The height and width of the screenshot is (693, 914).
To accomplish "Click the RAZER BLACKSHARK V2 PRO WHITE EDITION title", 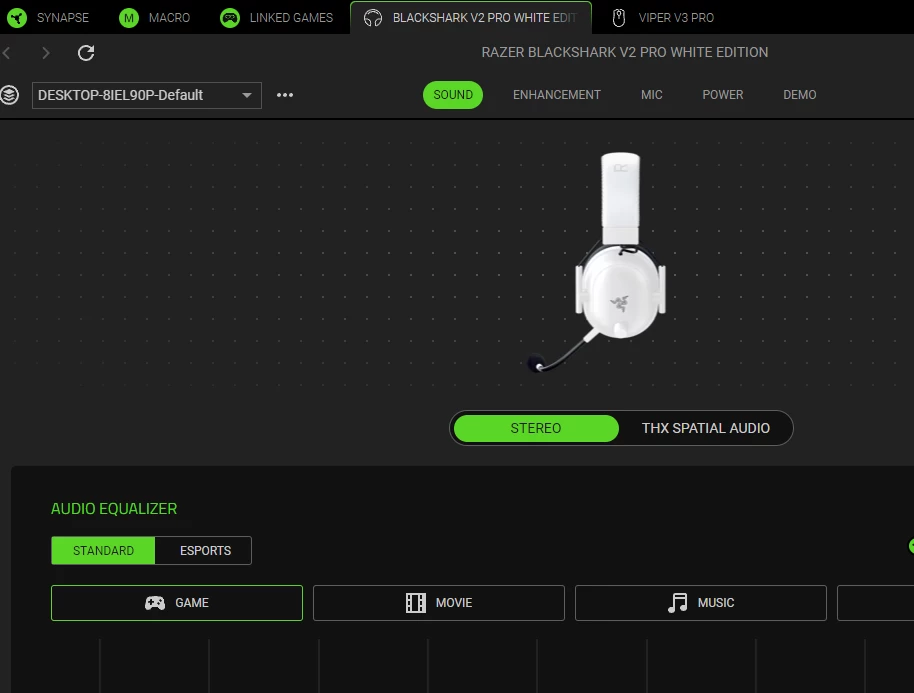I will tap(624, 52).
